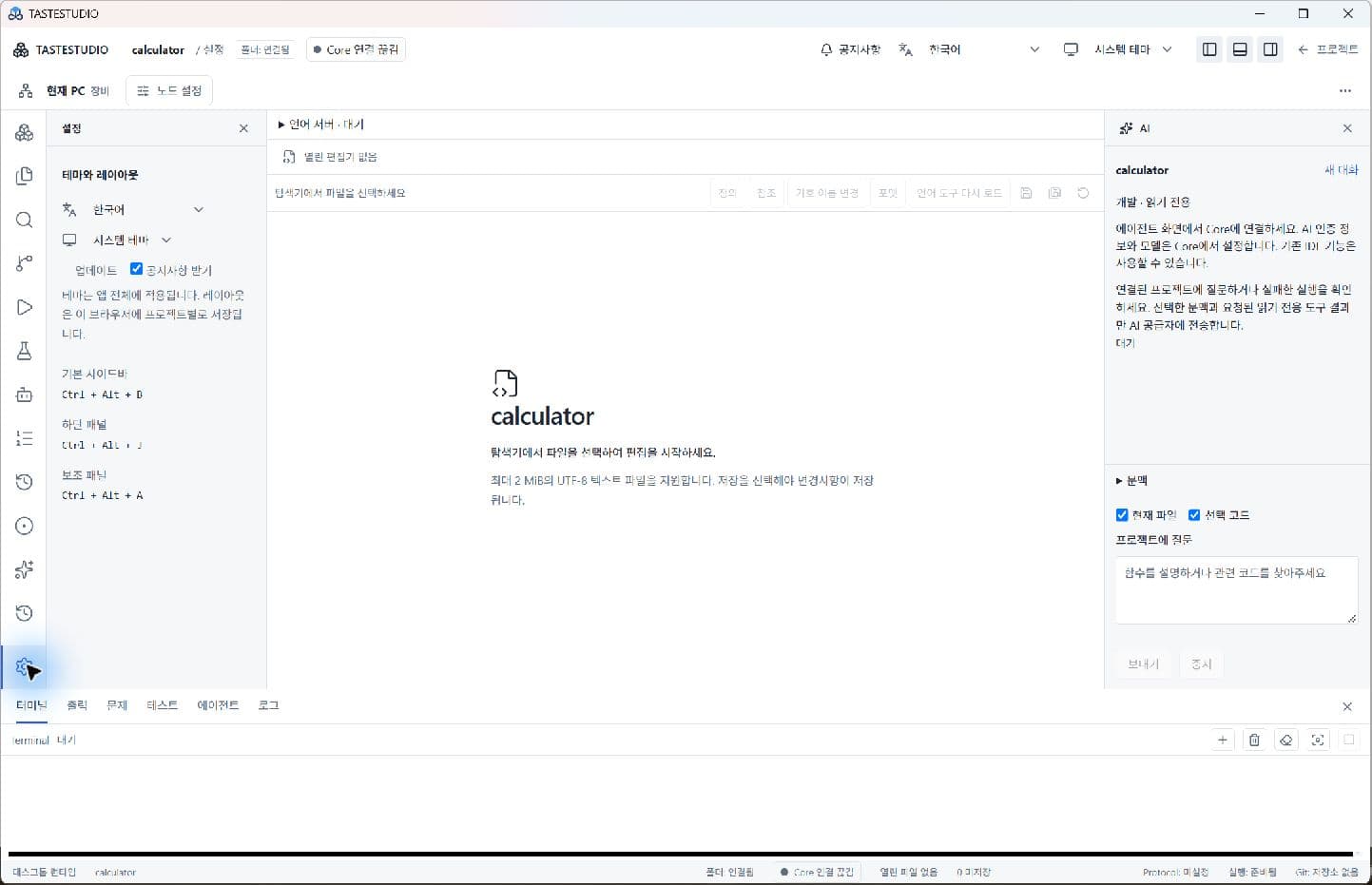The image size is (1372, 885).
Task: Expand the 문맥 section in the AI panel
Action: 1131,481
